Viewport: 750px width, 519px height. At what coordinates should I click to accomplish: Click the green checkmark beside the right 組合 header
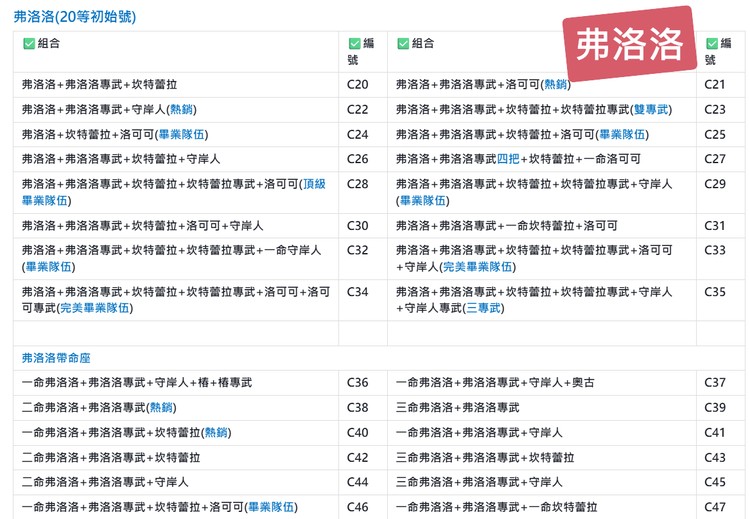tap(403, 44)
